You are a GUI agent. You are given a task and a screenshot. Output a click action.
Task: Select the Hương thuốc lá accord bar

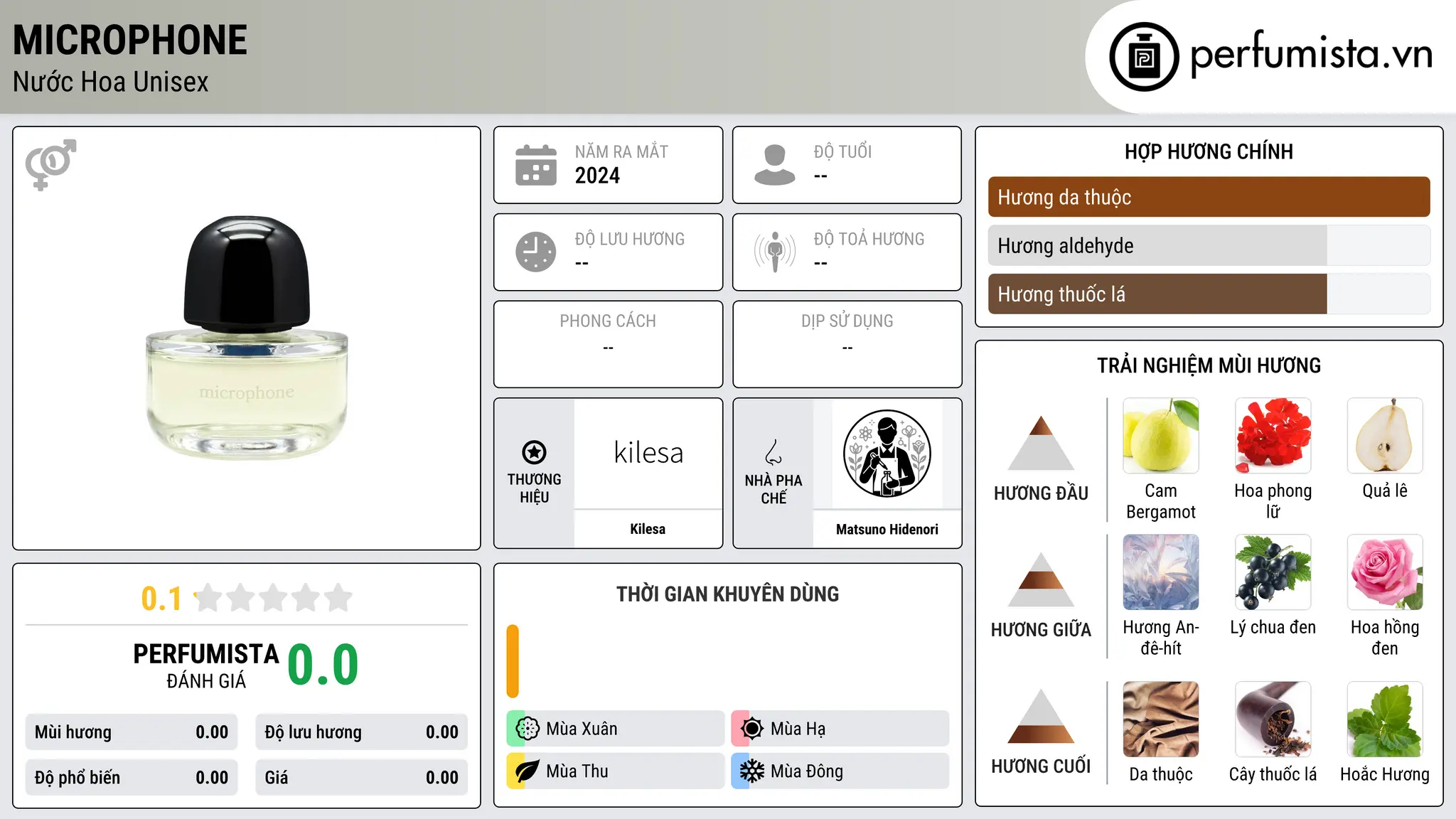[x=1209, y=294]
